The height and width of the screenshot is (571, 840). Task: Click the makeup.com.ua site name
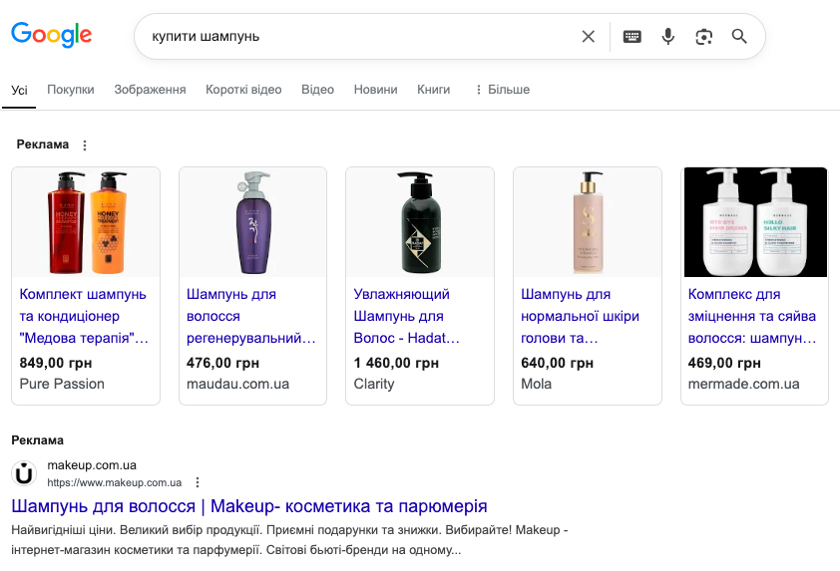pos(92,465)
